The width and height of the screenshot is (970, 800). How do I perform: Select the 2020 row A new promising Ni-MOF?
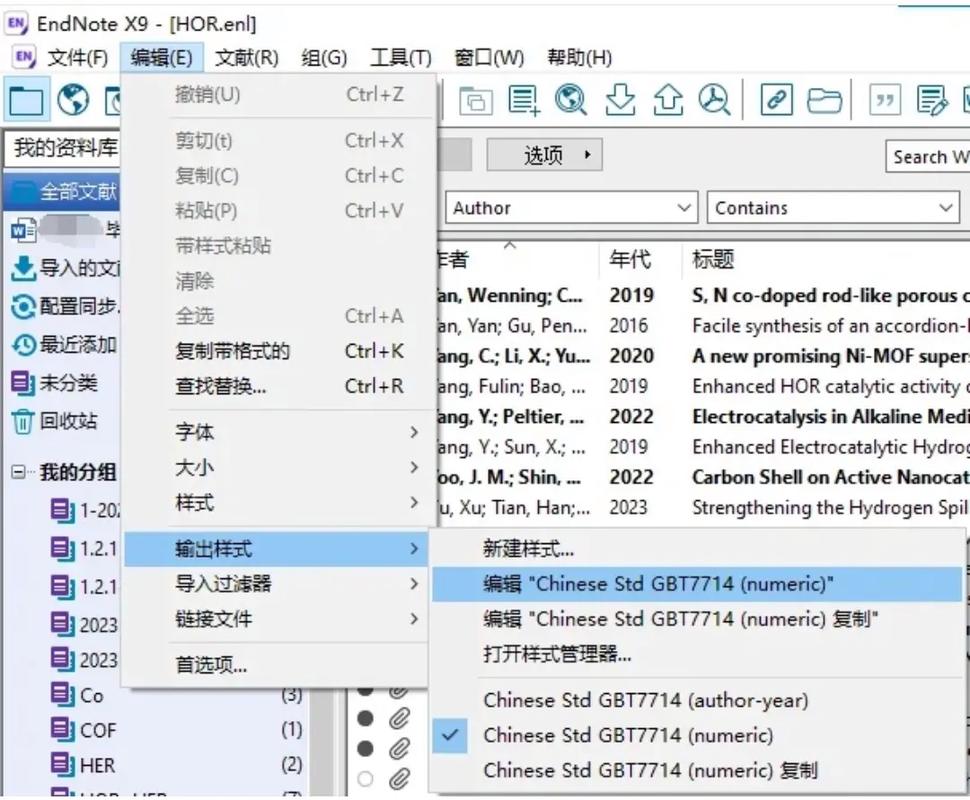coord(703,356)
